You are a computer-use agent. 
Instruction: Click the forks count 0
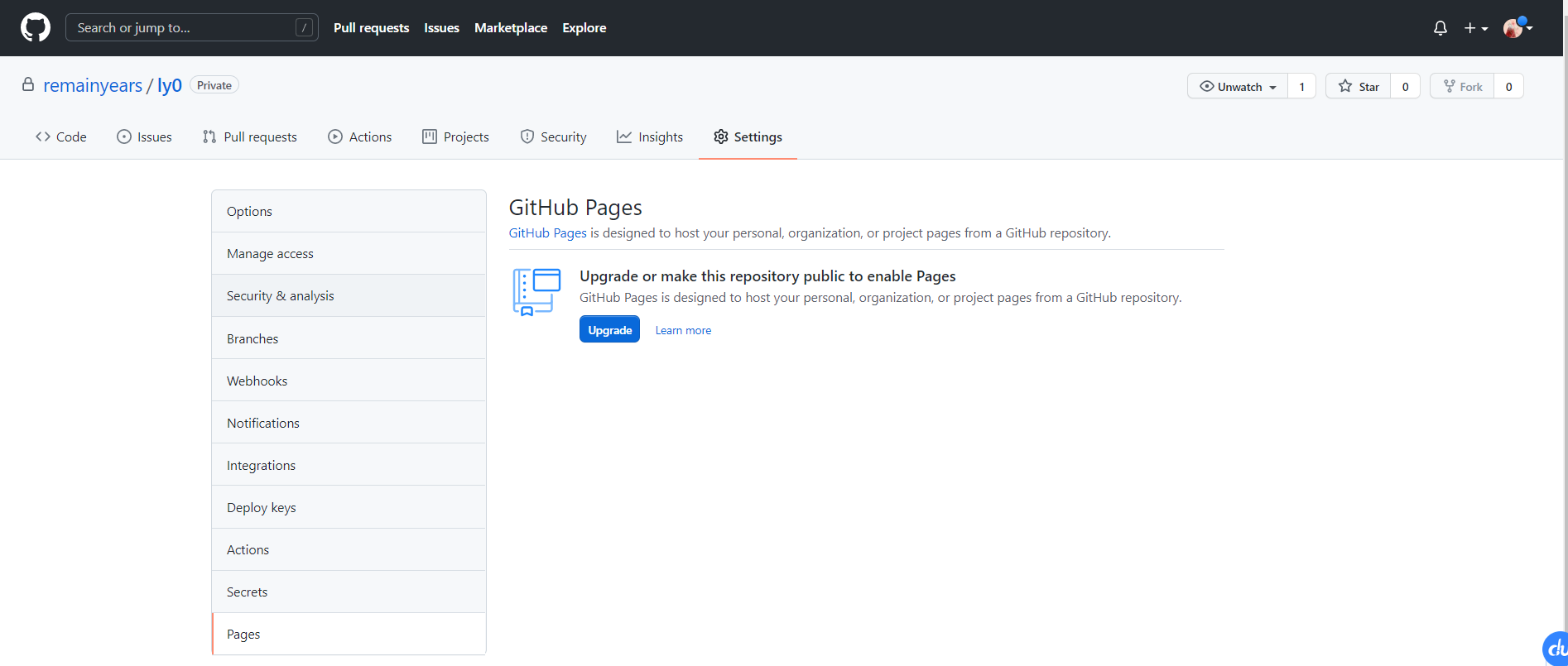click(1509, 86)
